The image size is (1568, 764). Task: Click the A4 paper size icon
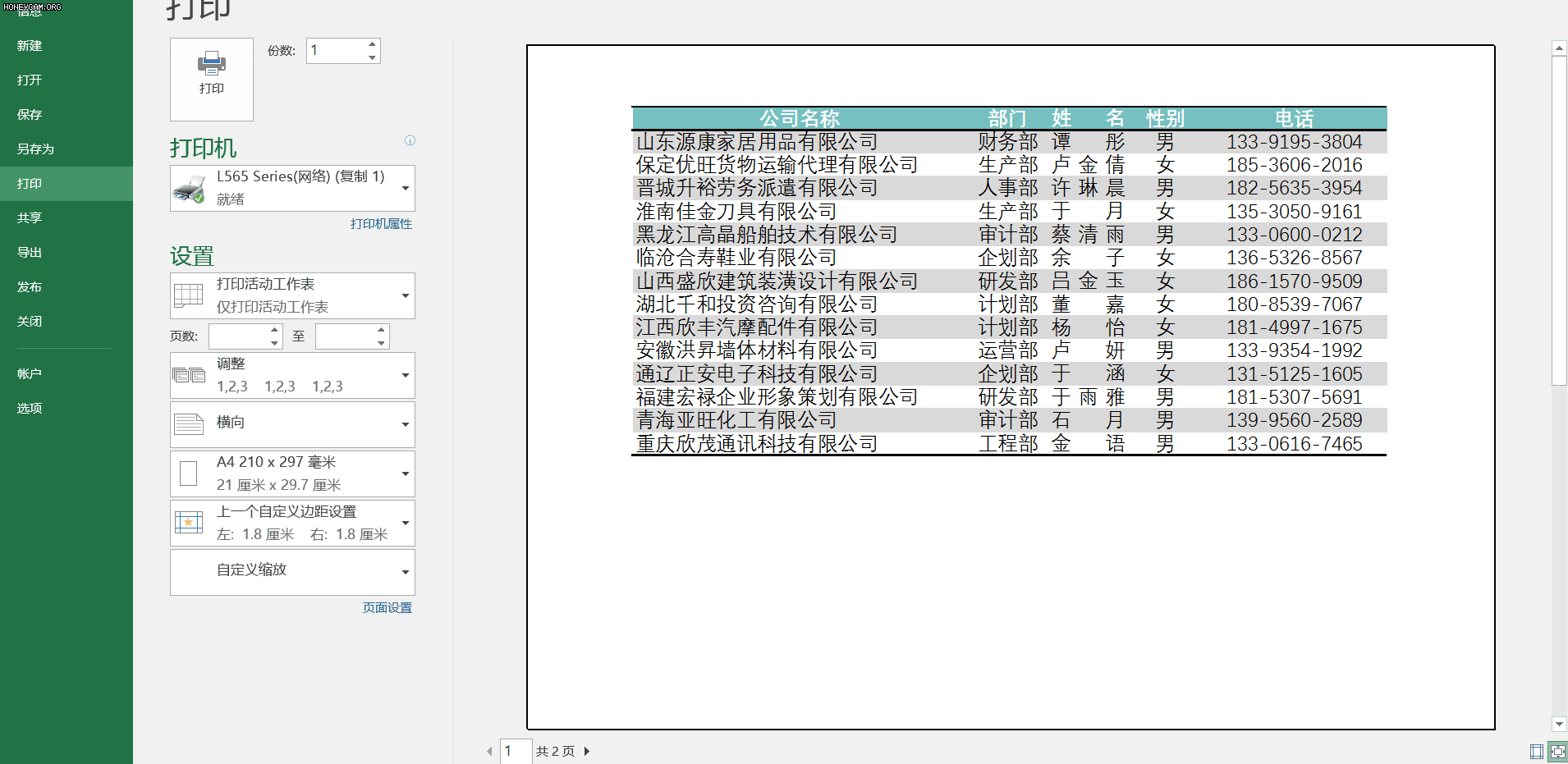point(189,473)
